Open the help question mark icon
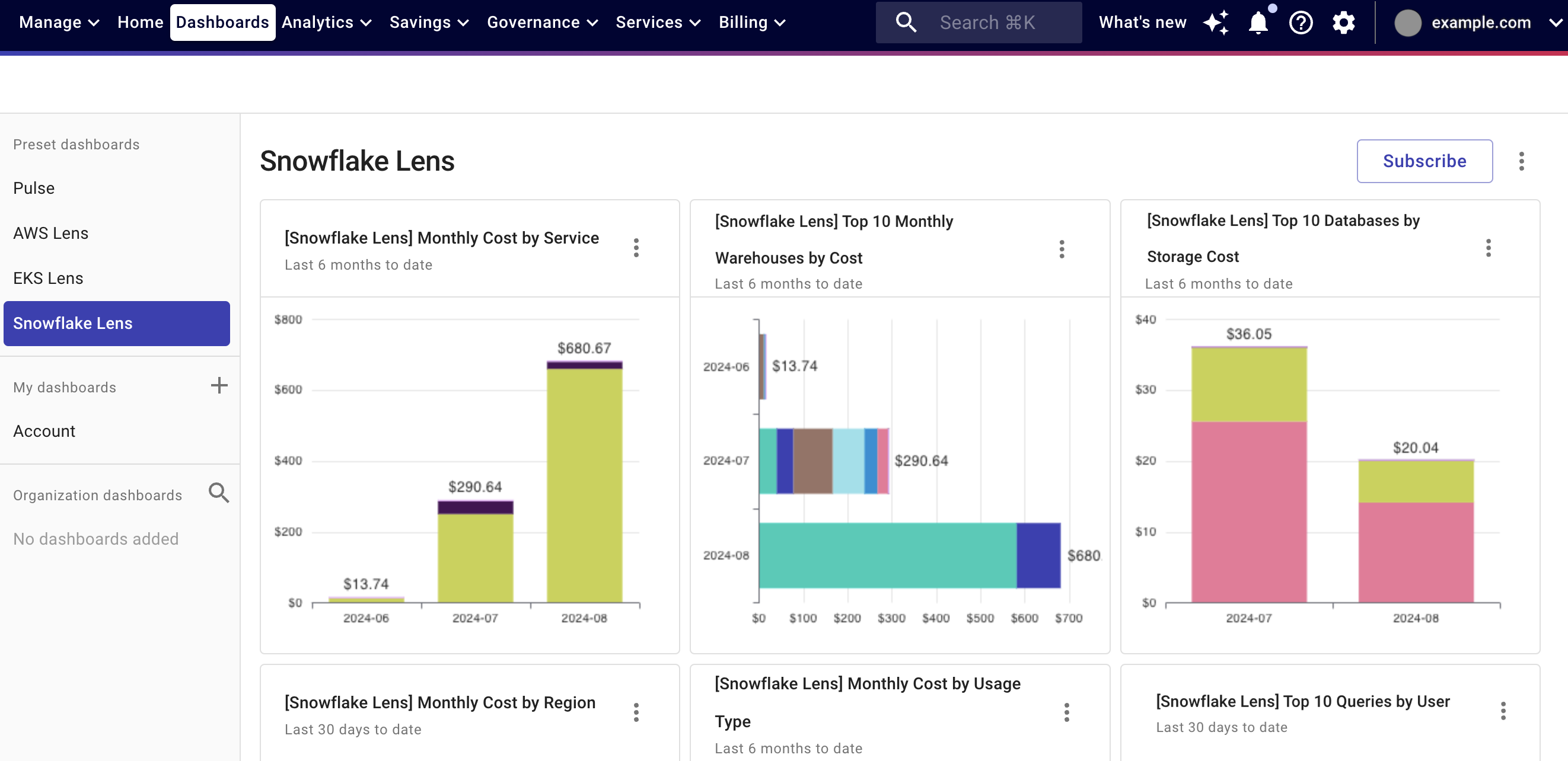 pyautogui.click(x=1301, y=23)
